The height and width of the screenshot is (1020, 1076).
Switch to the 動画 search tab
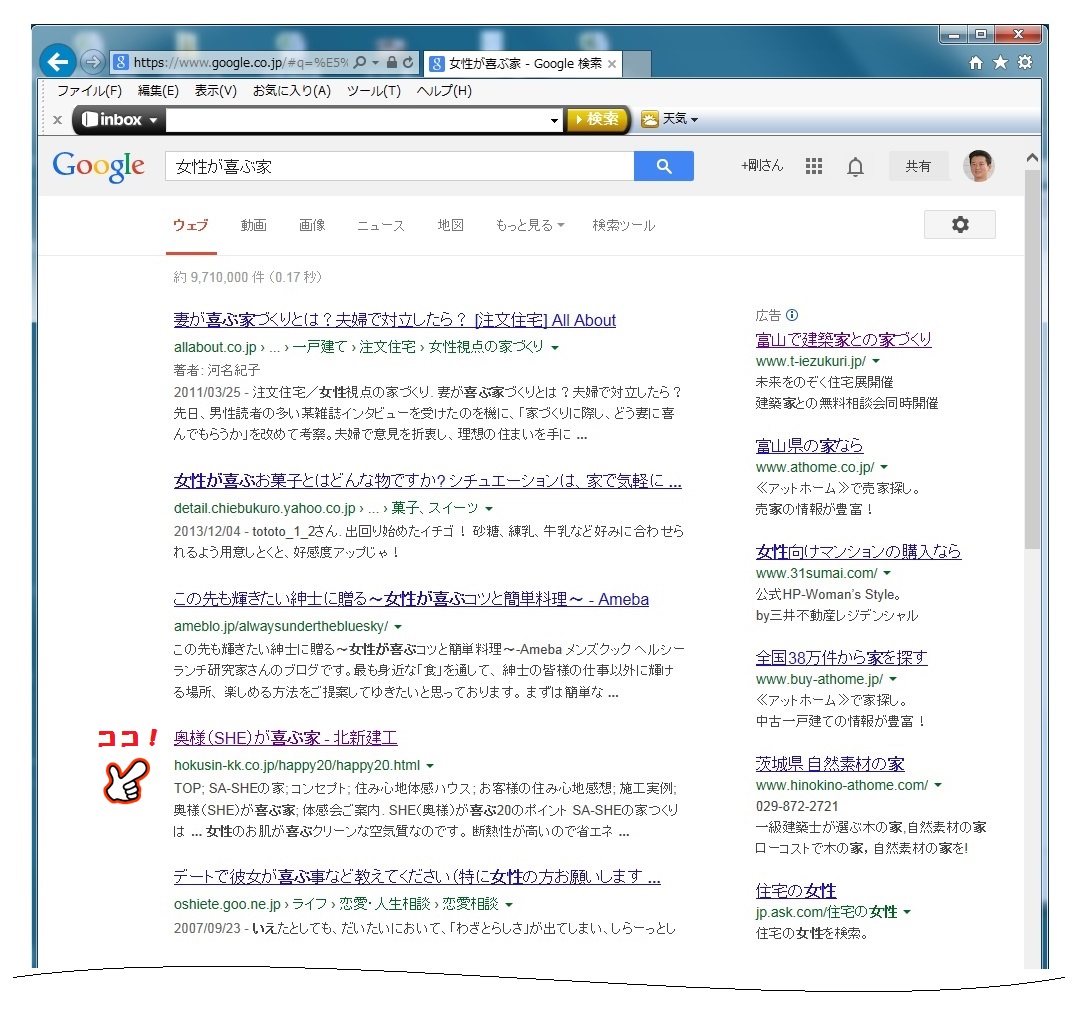pos(253,225)
